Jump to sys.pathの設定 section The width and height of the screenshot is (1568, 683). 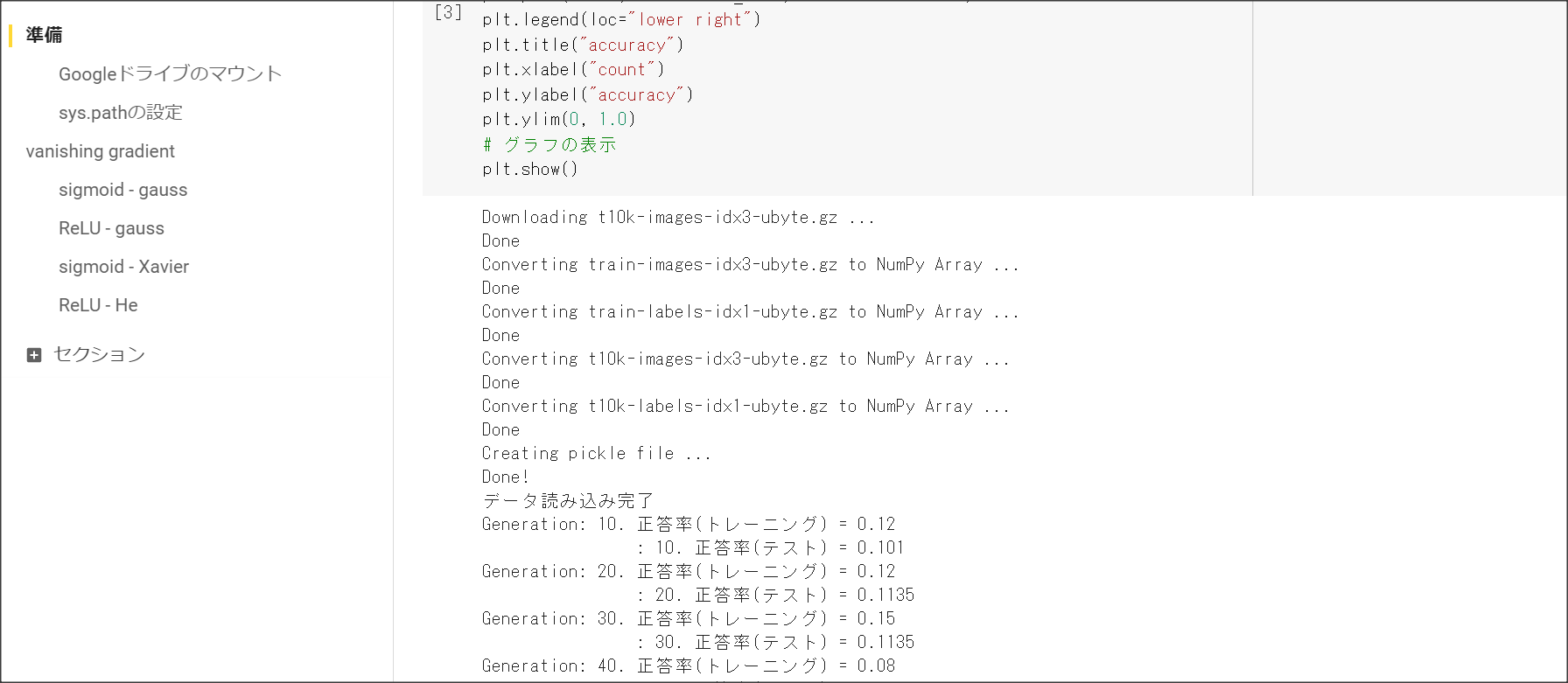[120, 112]
